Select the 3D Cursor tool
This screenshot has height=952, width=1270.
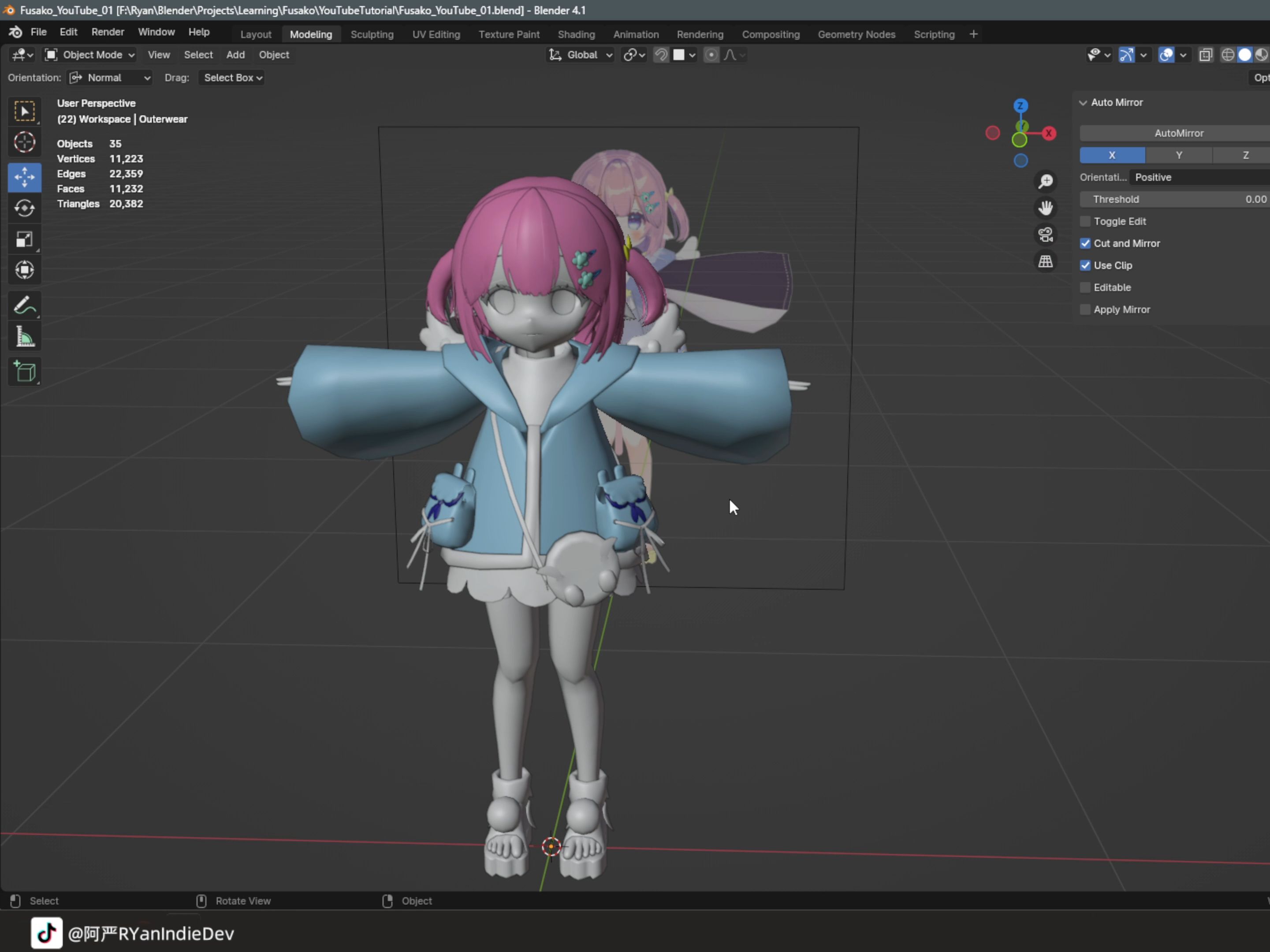(x=24, y=142)
